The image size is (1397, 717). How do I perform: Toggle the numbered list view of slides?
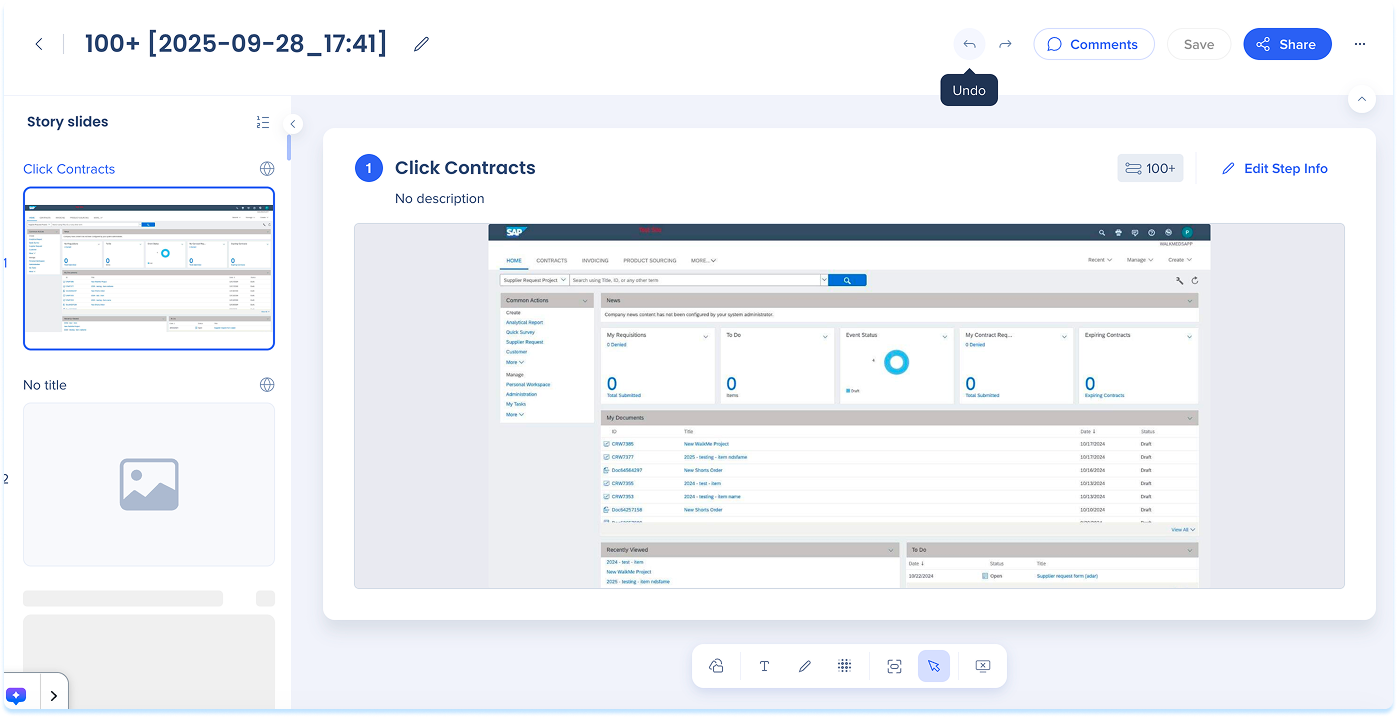click(x=263, y=122)
